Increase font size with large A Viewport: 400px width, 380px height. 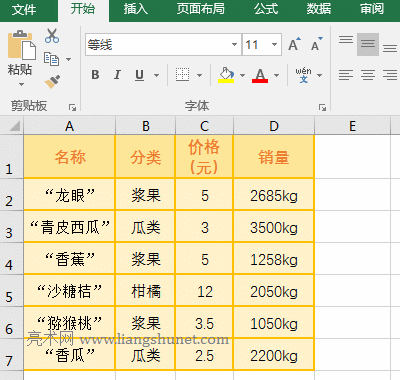click(294, 44)
